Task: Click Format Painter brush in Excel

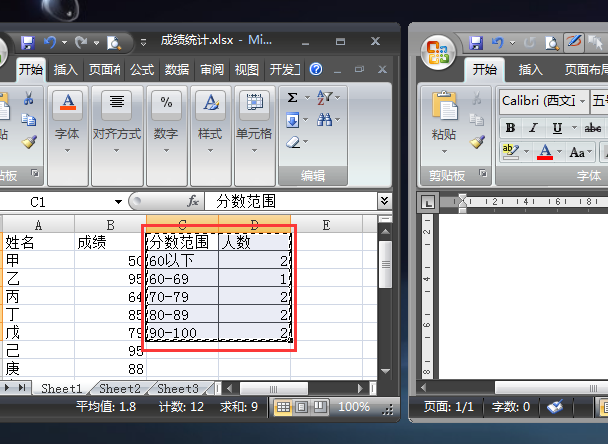Action: (x=29, y=142)
